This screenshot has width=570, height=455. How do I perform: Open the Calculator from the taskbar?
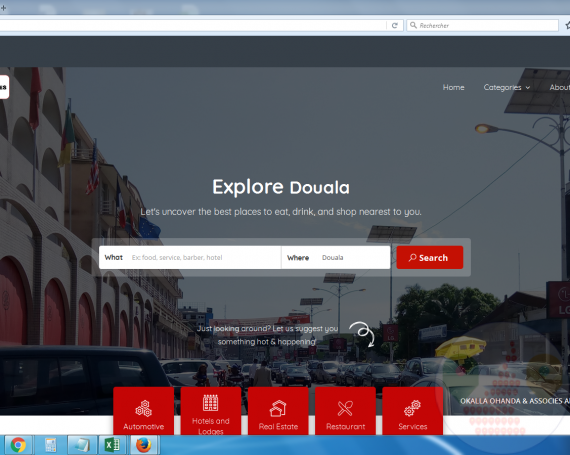pyautogui.click(x=50, y=445)
